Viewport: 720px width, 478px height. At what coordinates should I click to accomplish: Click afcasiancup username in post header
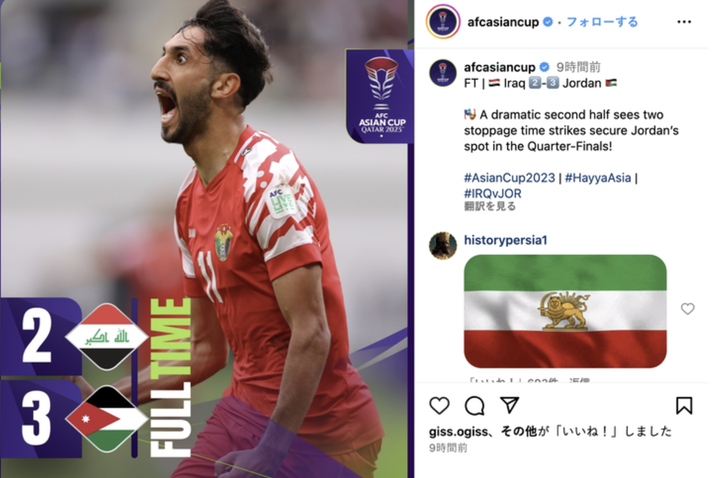pyautogui.click(x=503, y=22)
